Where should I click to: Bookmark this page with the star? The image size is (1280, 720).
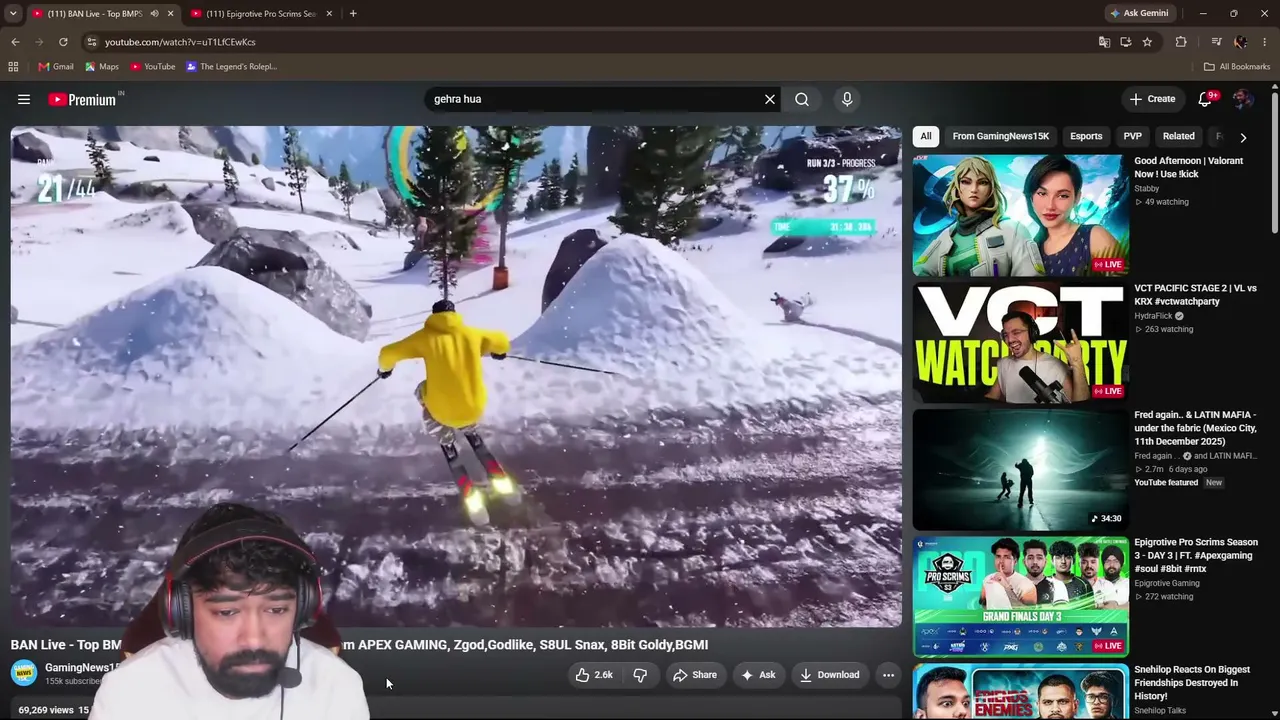point(1147,42)
